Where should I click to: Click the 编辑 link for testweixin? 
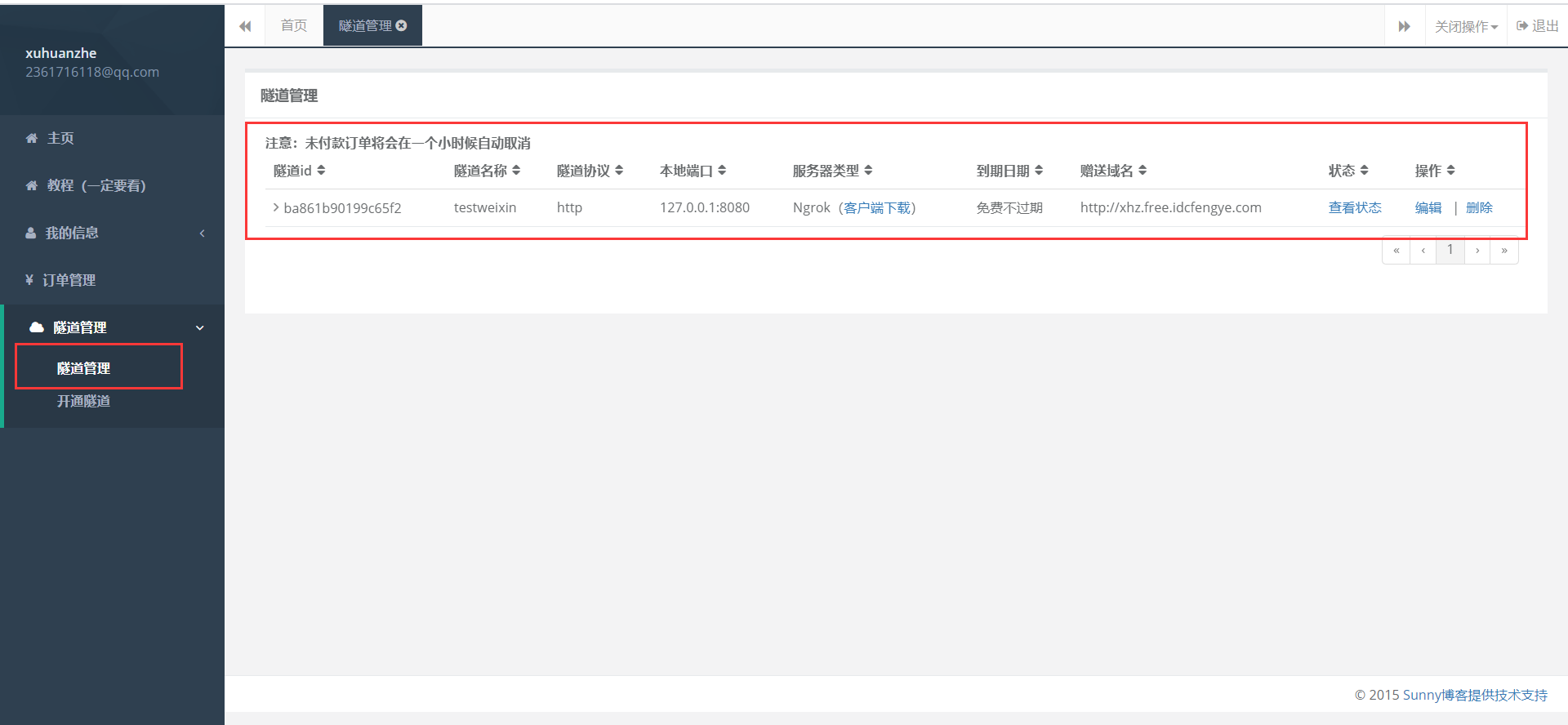coord(1428,207)
